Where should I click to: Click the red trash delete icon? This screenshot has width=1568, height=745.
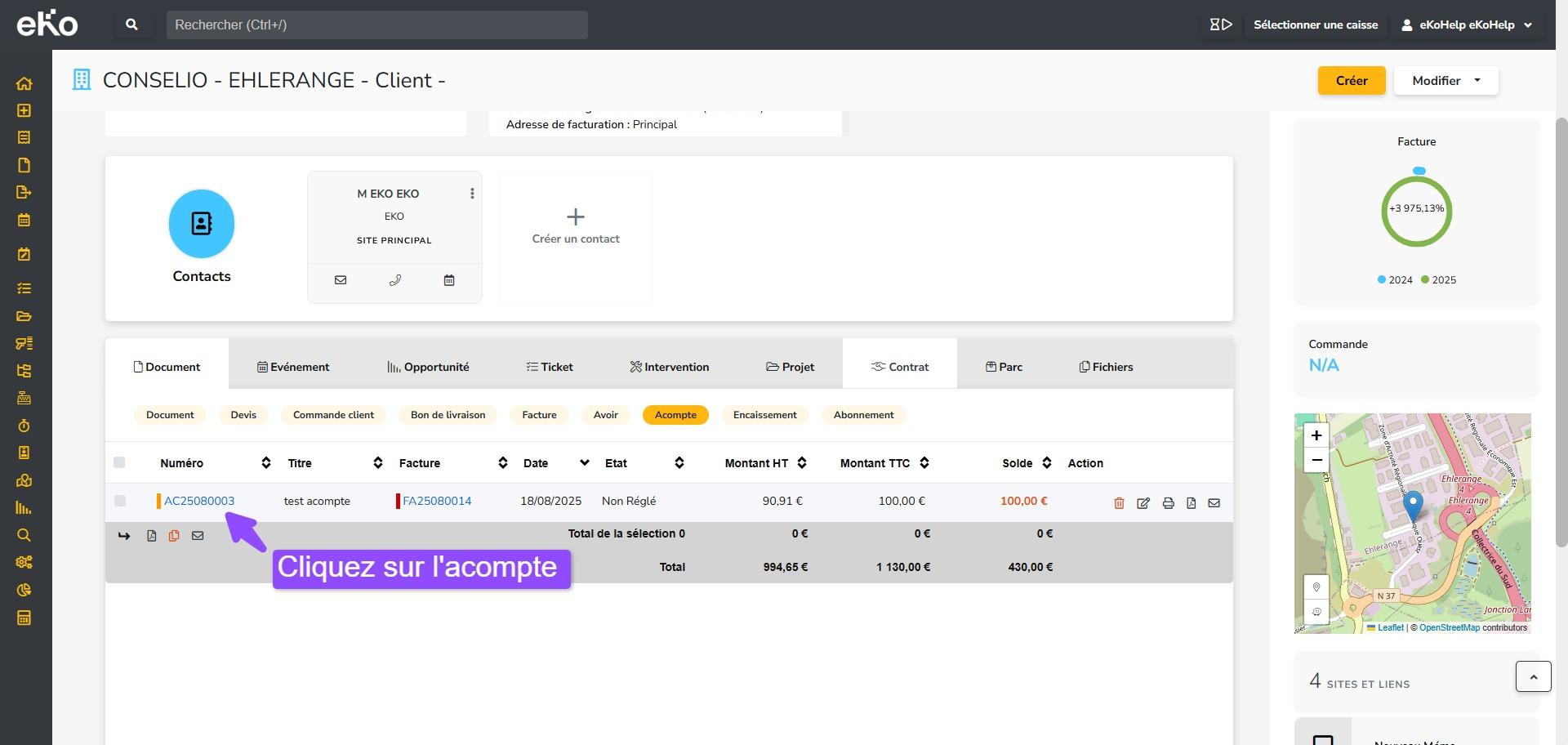(x=1119, y=503)
